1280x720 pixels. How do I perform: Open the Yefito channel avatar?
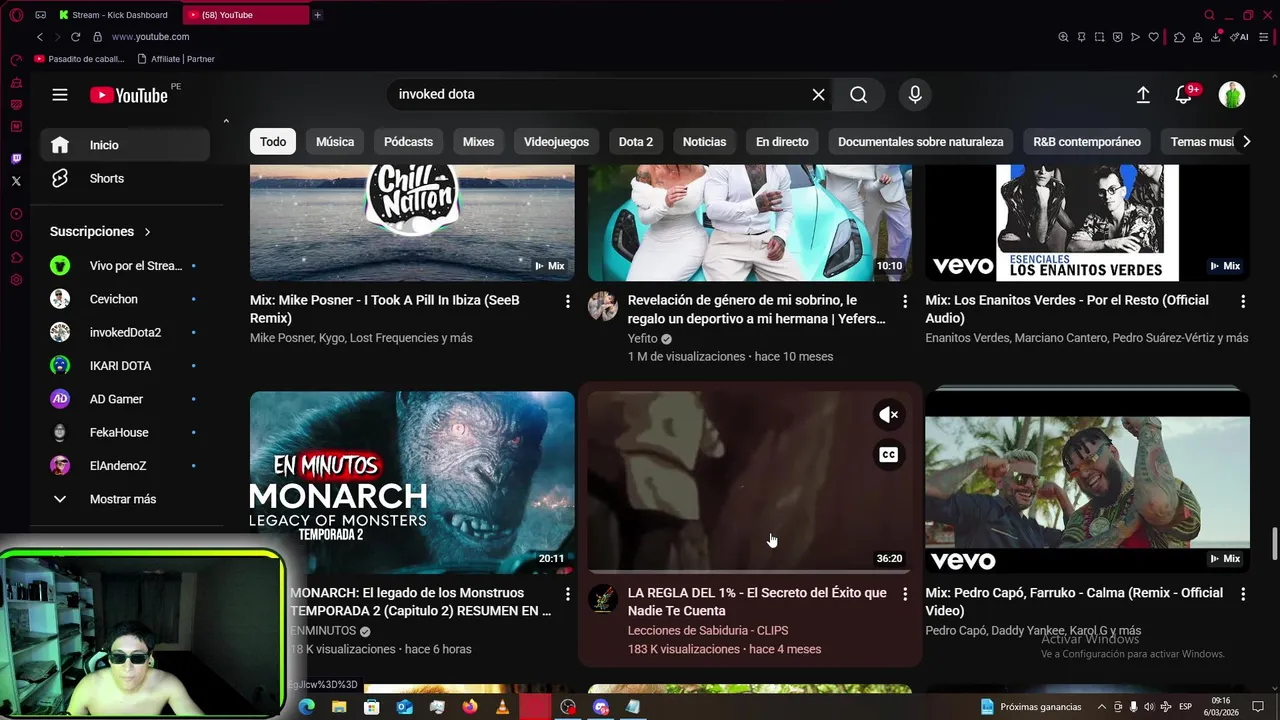tap(603, 306)
